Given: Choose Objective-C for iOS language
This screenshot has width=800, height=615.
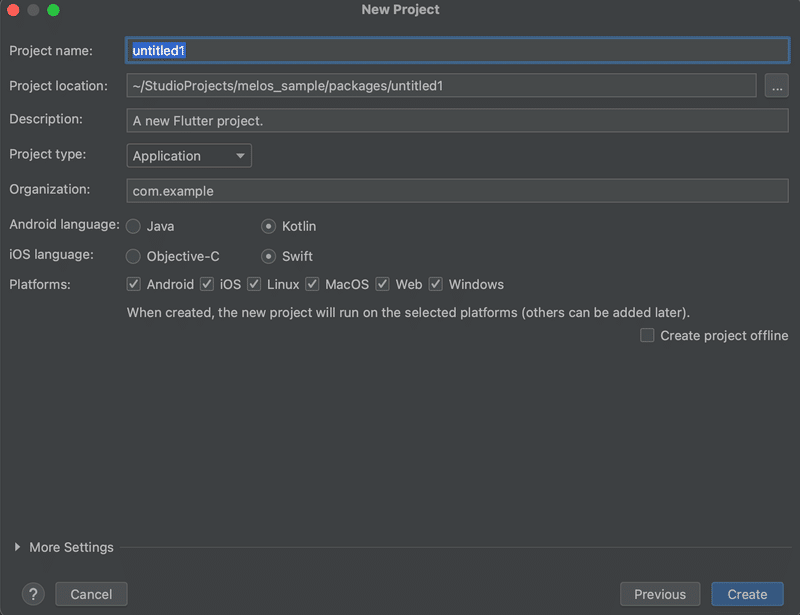Looking at the screenshot, I should click(x=134, y=257).
